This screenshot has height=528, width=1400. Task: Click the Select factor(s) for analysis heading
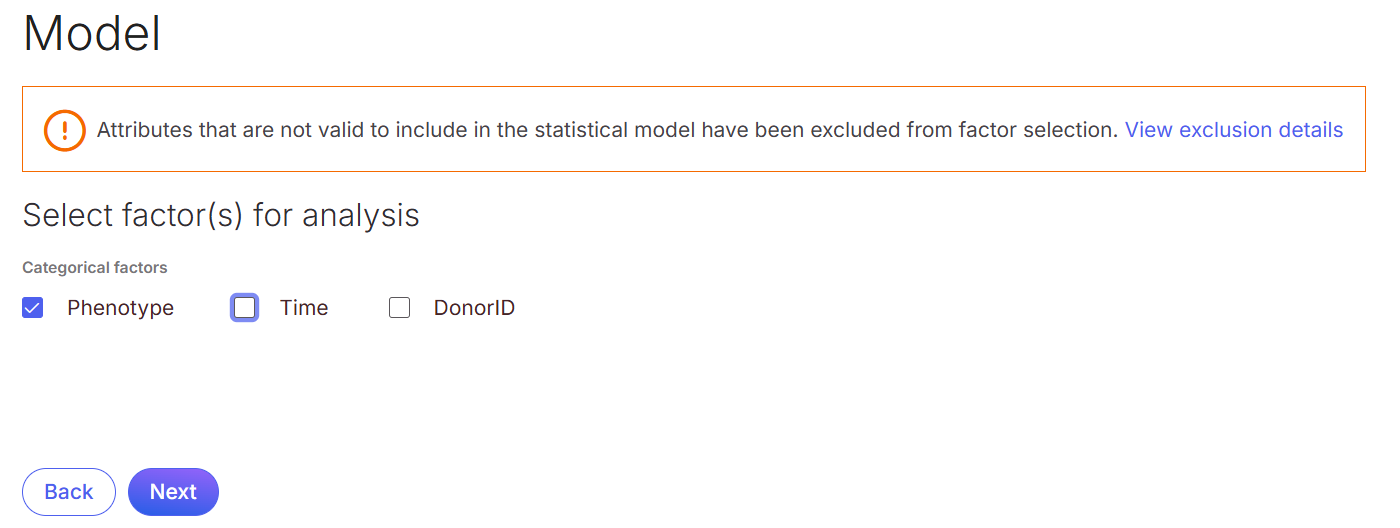pos(221,215)
